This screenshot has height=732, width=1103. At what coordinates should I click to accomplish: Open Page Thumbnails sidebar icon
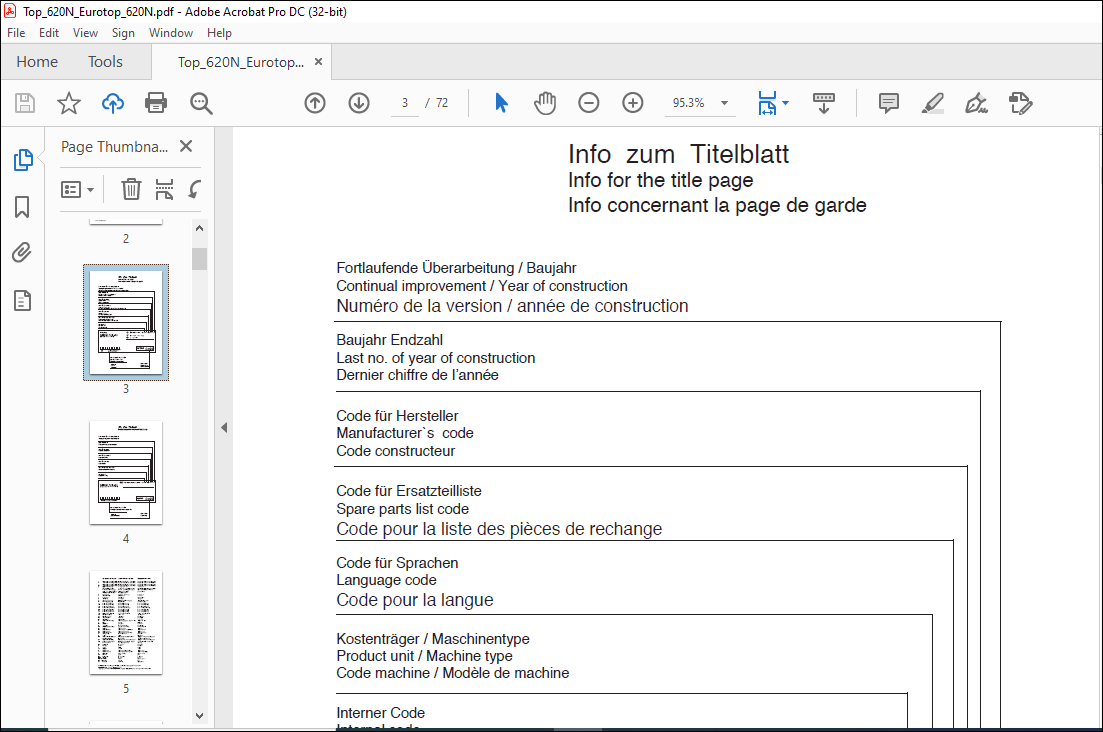coord(23,160)
